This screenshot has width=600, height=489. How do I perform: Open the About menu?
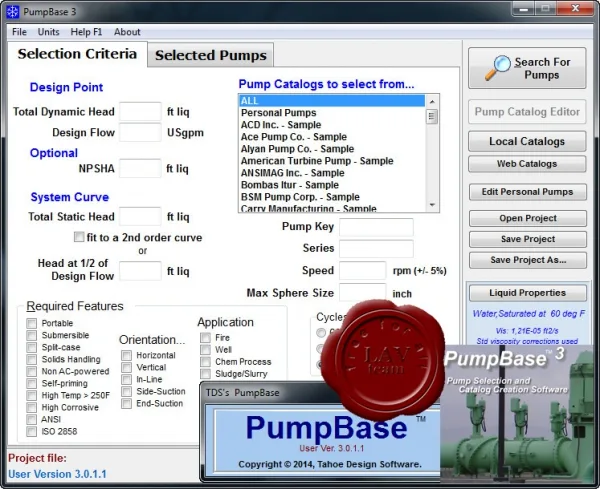click(127, 32)
